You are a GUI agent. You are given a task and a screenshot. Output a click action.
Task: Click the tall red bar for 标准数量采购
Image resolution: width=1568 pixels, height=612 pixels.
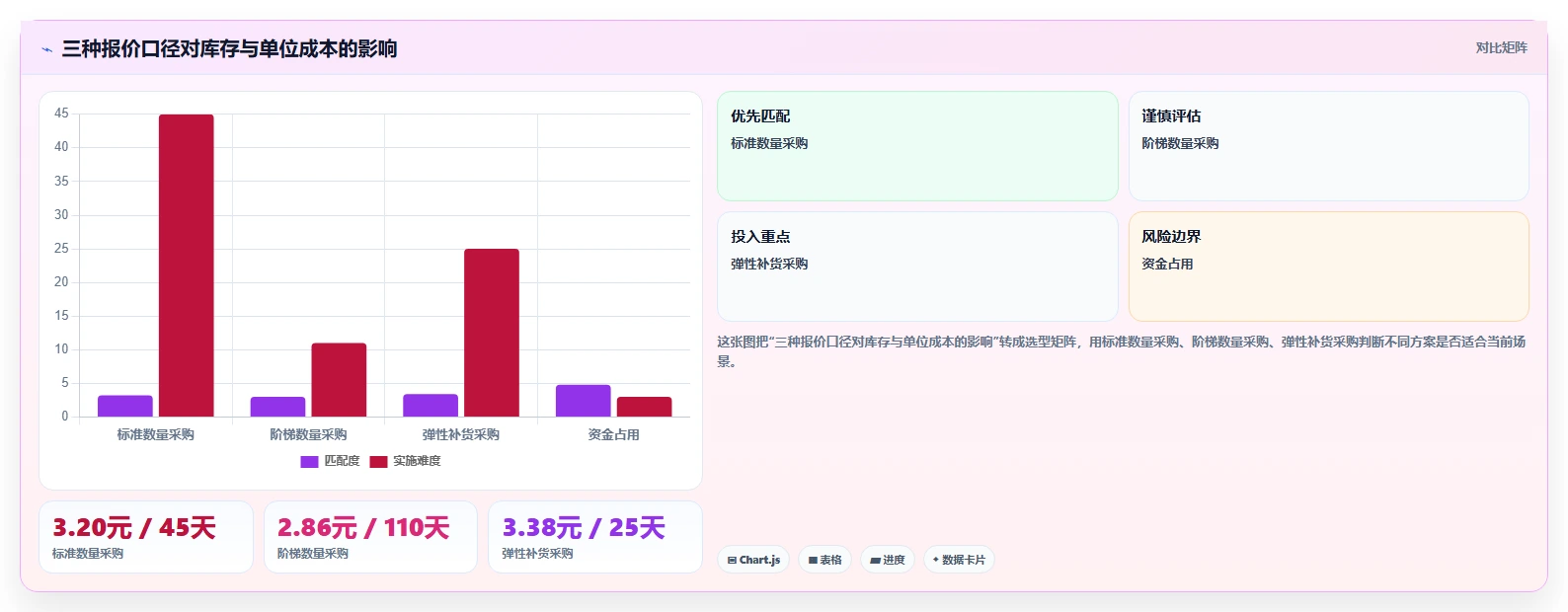click(186, 266)
